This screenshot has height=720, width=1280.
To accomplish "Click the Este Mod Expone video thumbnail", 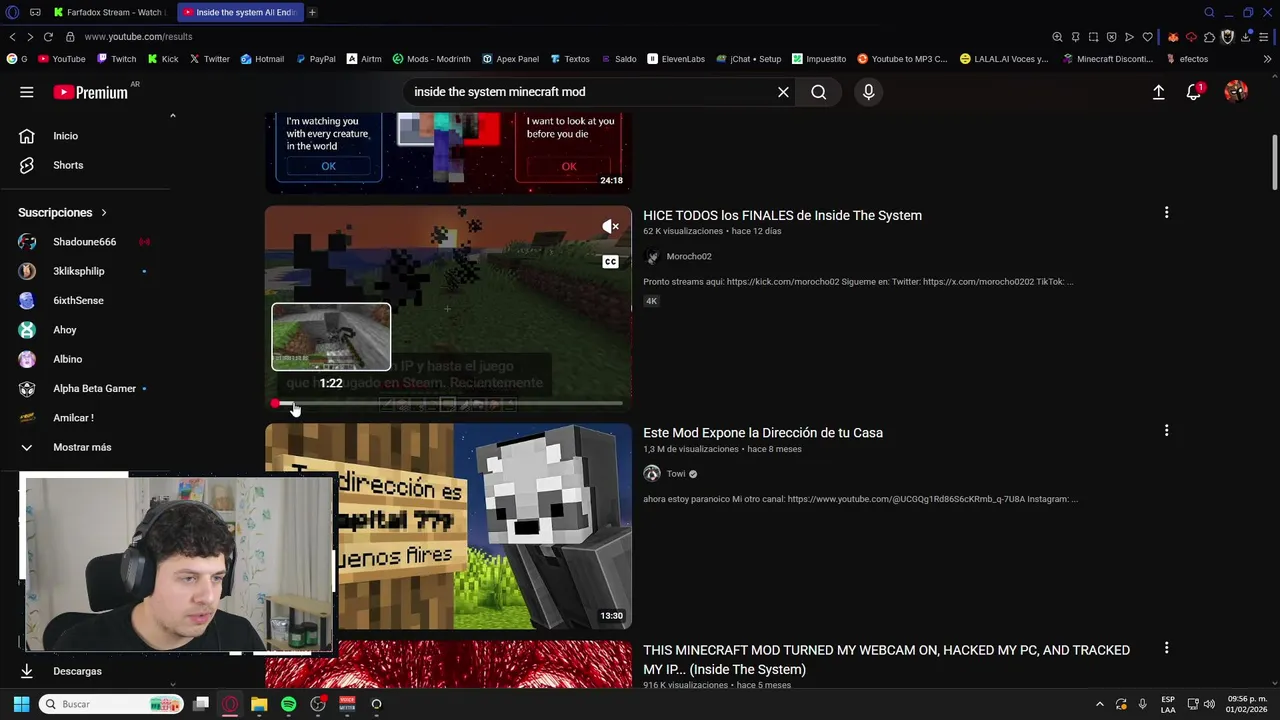I will click(448, 526).
